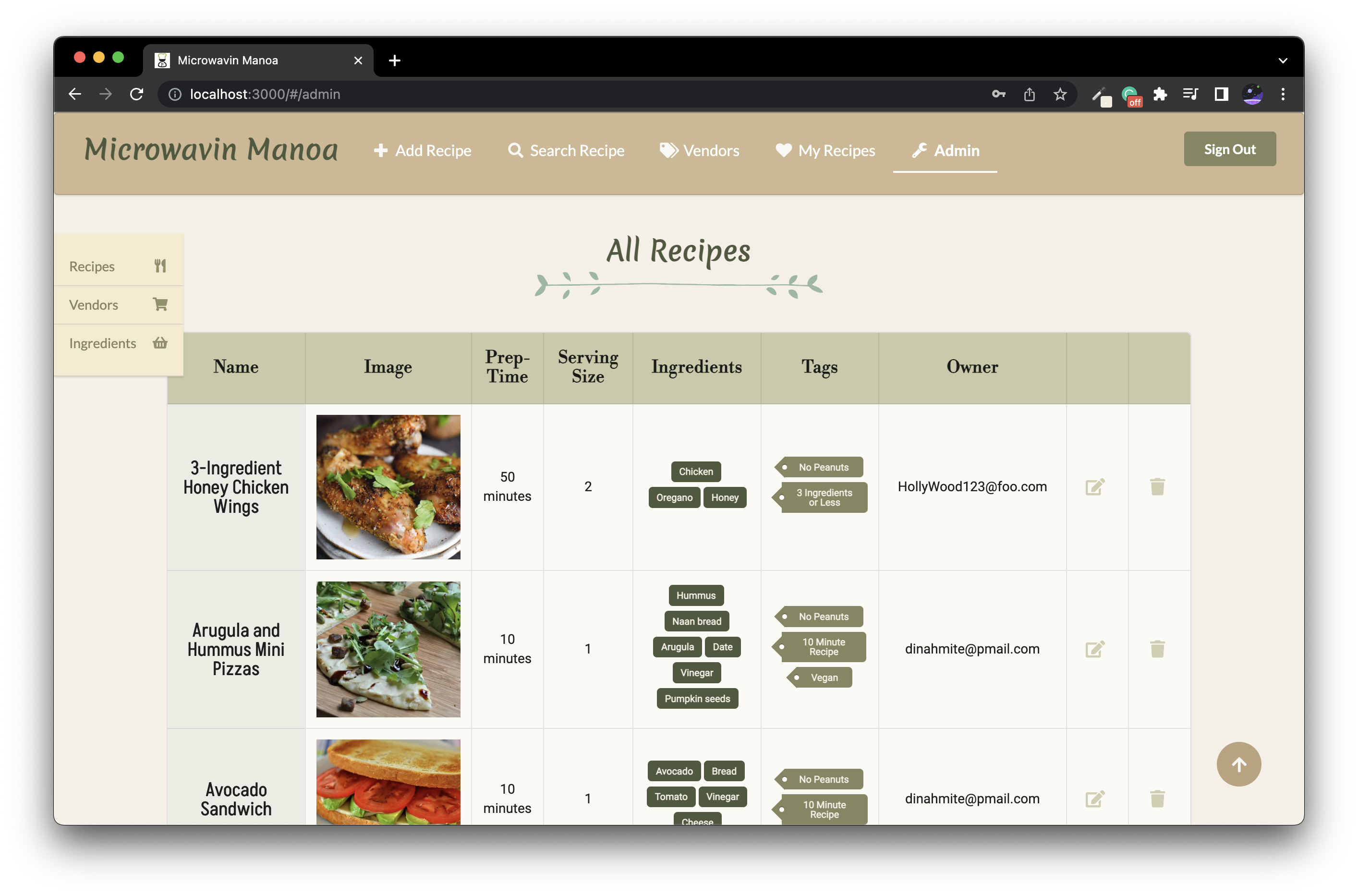Select Recipes in the side menu
This screenshot has width=1358, height=896.
click(118, 266)
